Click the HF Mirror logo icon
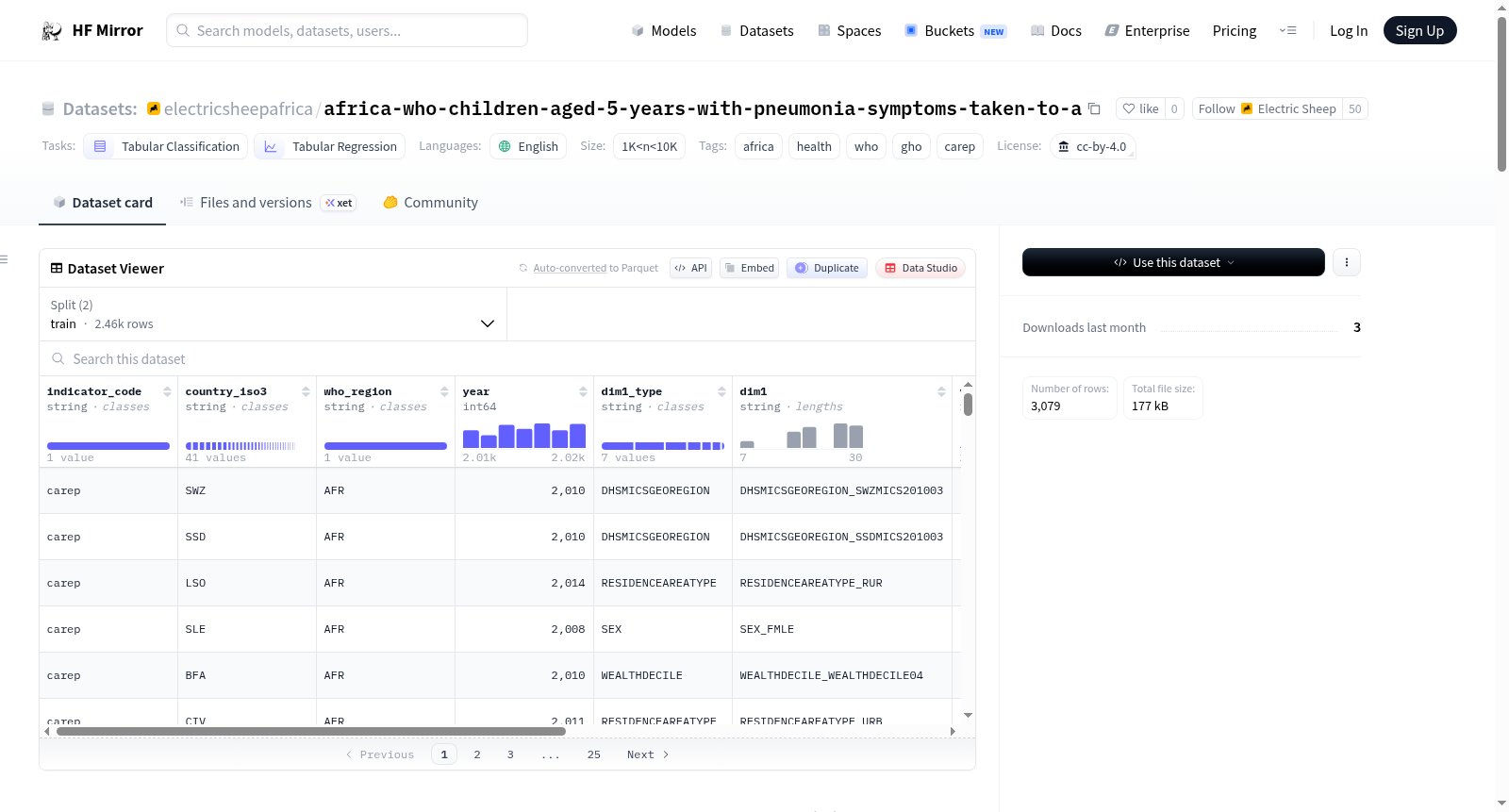The image size is (1509, 812). click(52, 31)
